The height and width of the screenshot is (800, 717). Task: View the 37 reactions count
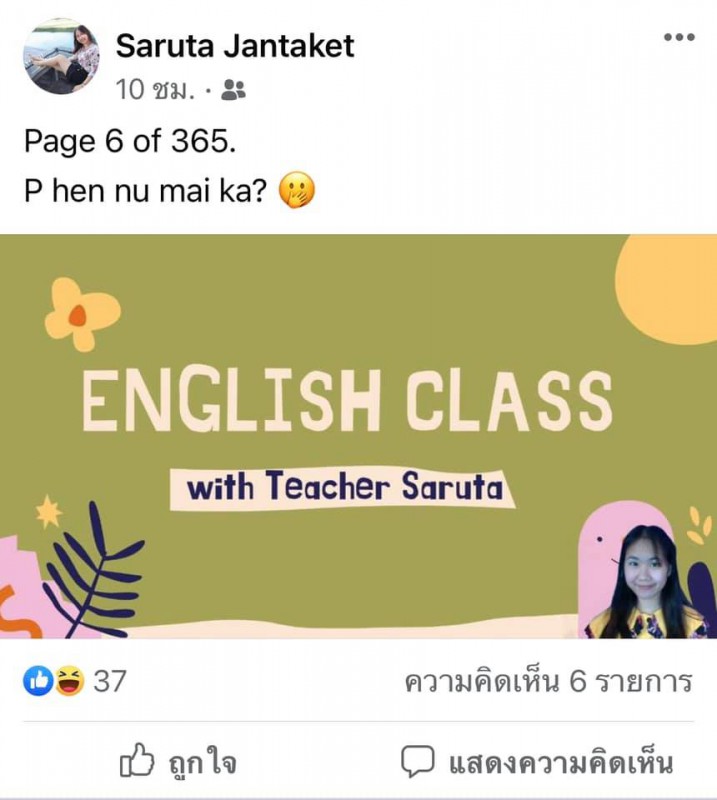click(109, 681)
